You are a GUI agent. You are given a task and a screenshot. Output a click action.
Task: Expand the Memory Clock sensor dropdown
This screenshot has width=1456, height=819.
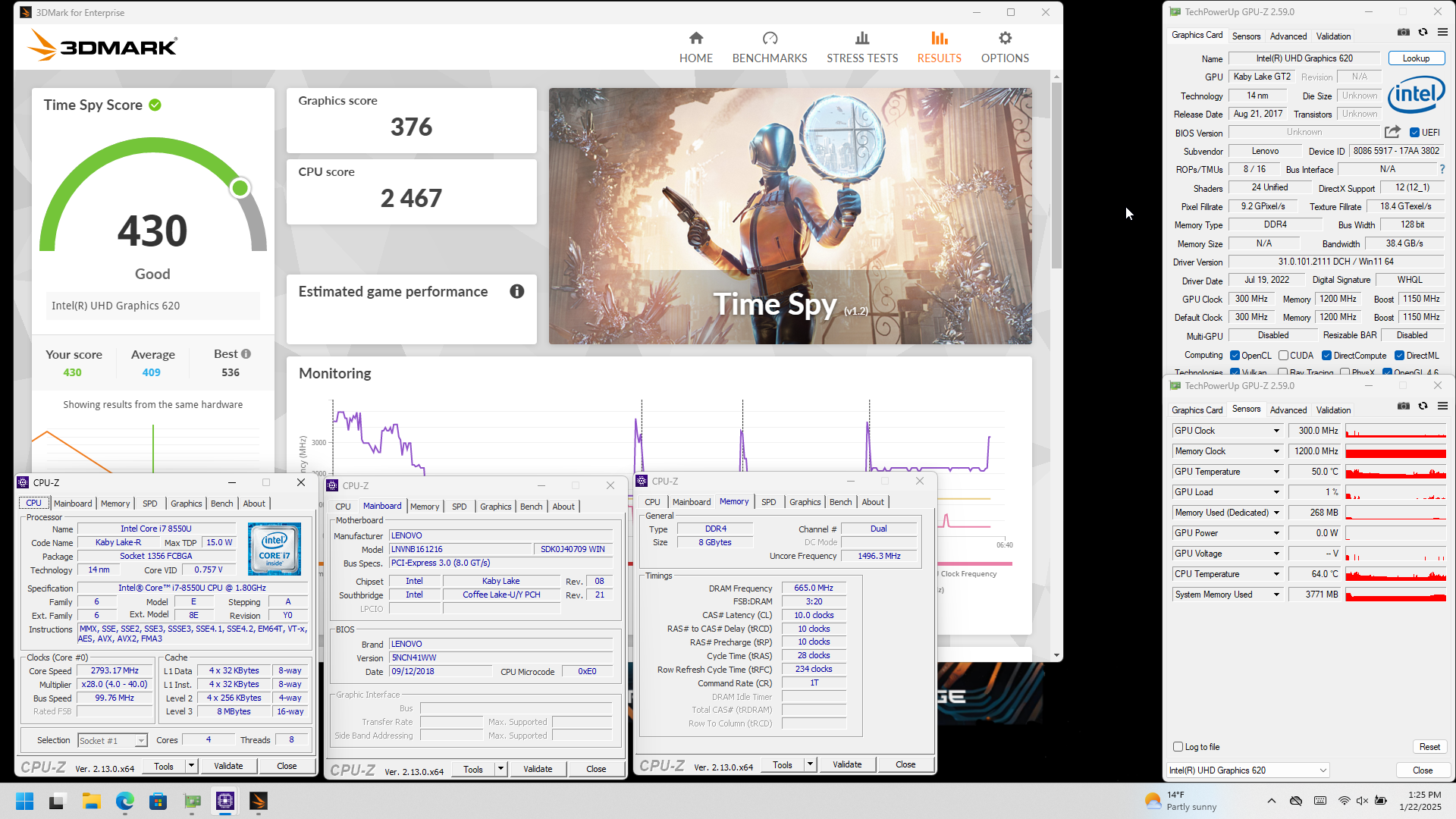coord(1276,451)
